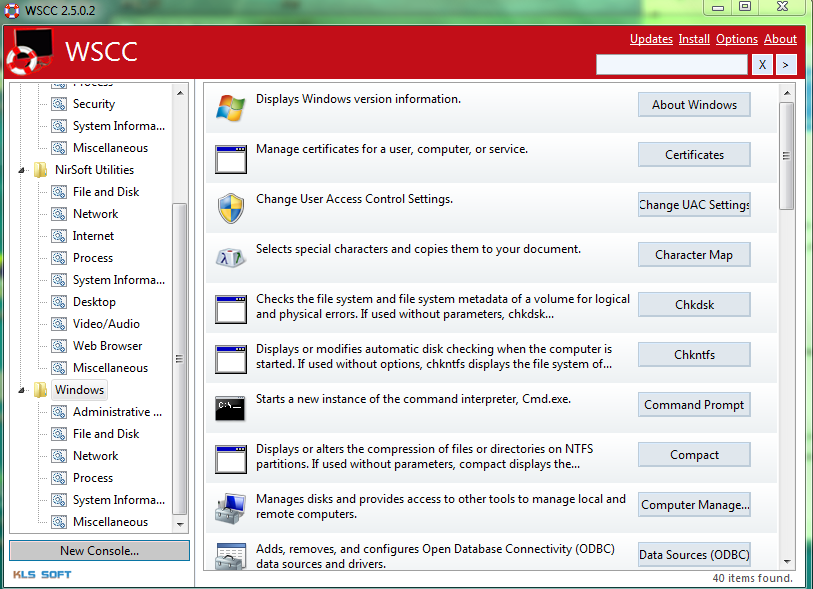The width and height of the screenshot is (813, 589).
Task: Open Computer Management button
Action: tap(694, 504)
